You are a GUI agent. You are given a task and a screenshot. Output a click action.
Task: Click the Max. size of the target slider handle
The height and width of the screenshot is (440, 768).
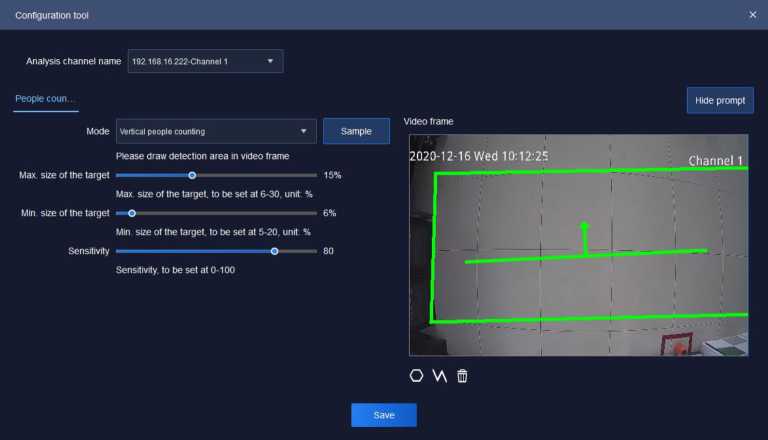192,175
